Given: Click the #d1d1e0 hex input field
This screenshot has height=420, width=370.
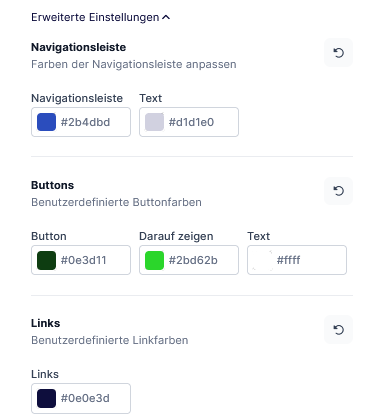Looking at the screenshot, I should (x=202, y=122).
